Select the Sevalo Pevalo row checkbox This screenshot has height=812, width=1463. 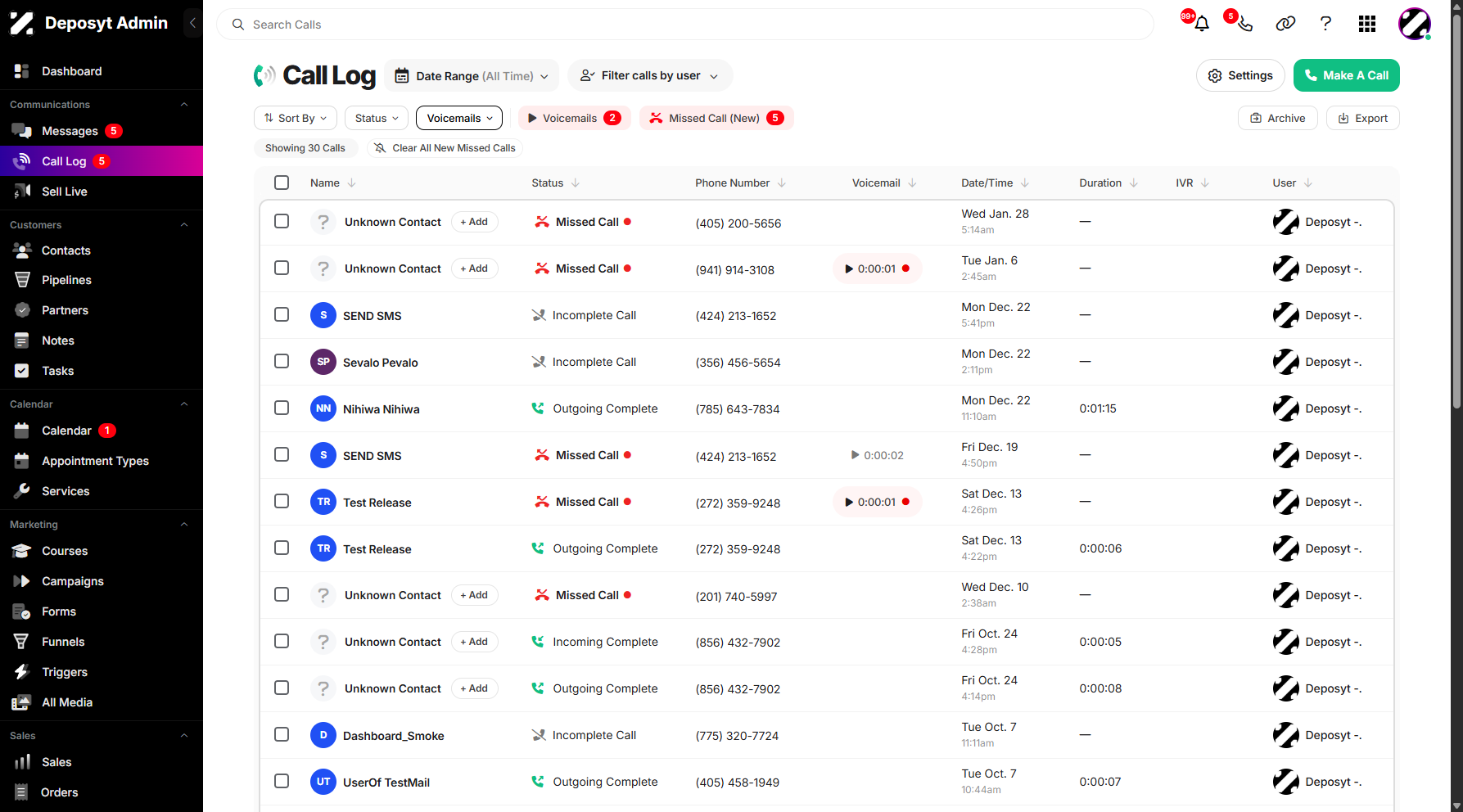282,361
